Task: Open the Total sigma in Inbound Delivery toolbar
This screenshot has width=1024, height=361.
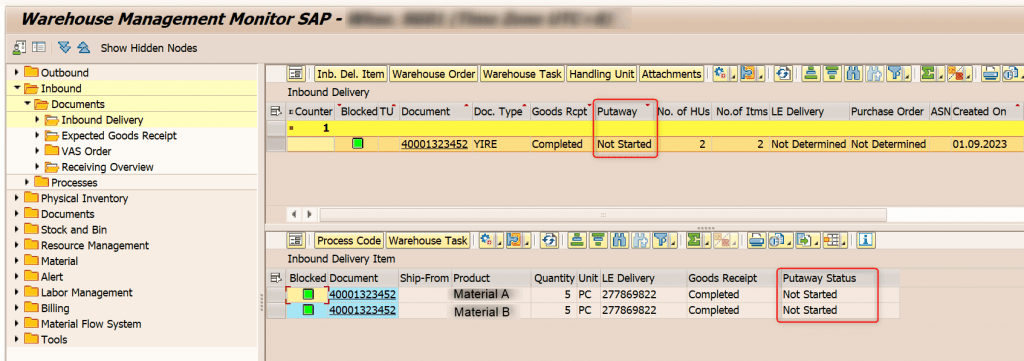Action: tap(931, 74)
